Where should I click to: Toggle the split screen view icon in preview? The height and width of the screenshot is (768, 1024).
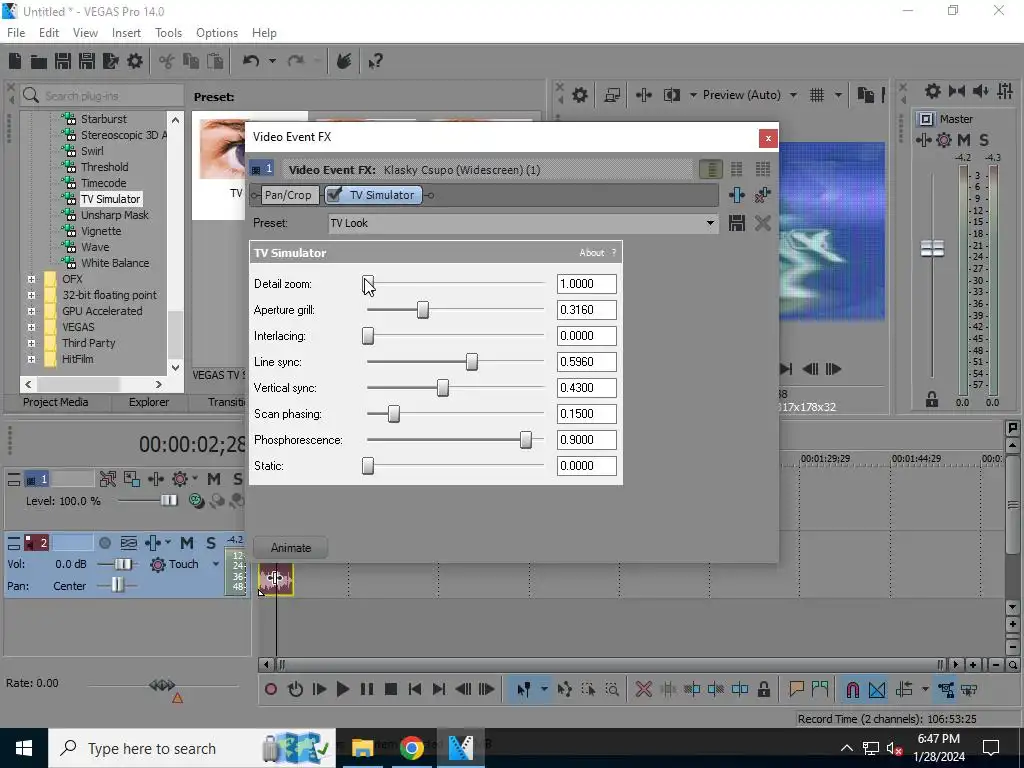(671, 95)
